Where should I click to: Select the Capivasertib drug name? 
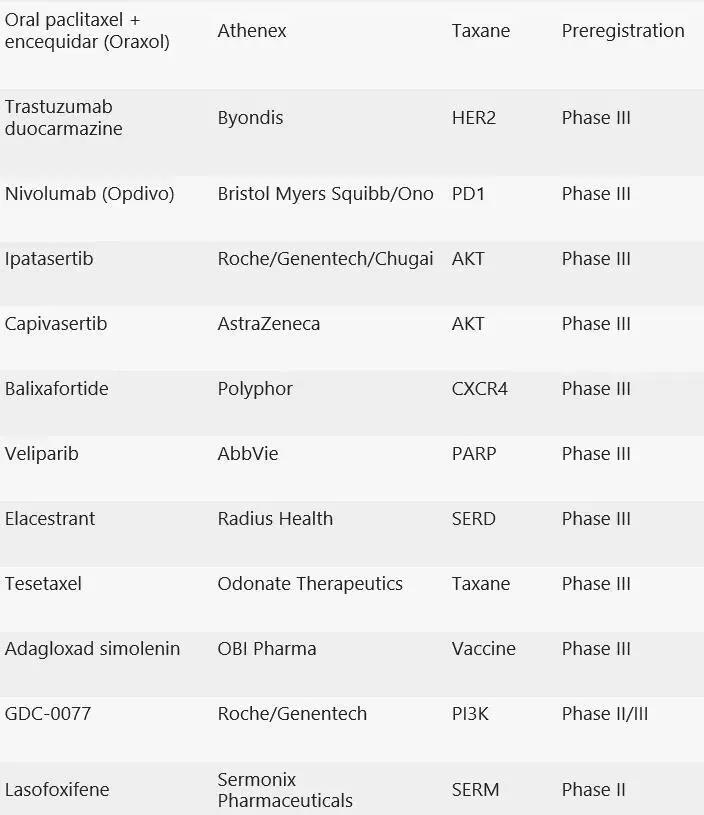[x=56, y=324]
